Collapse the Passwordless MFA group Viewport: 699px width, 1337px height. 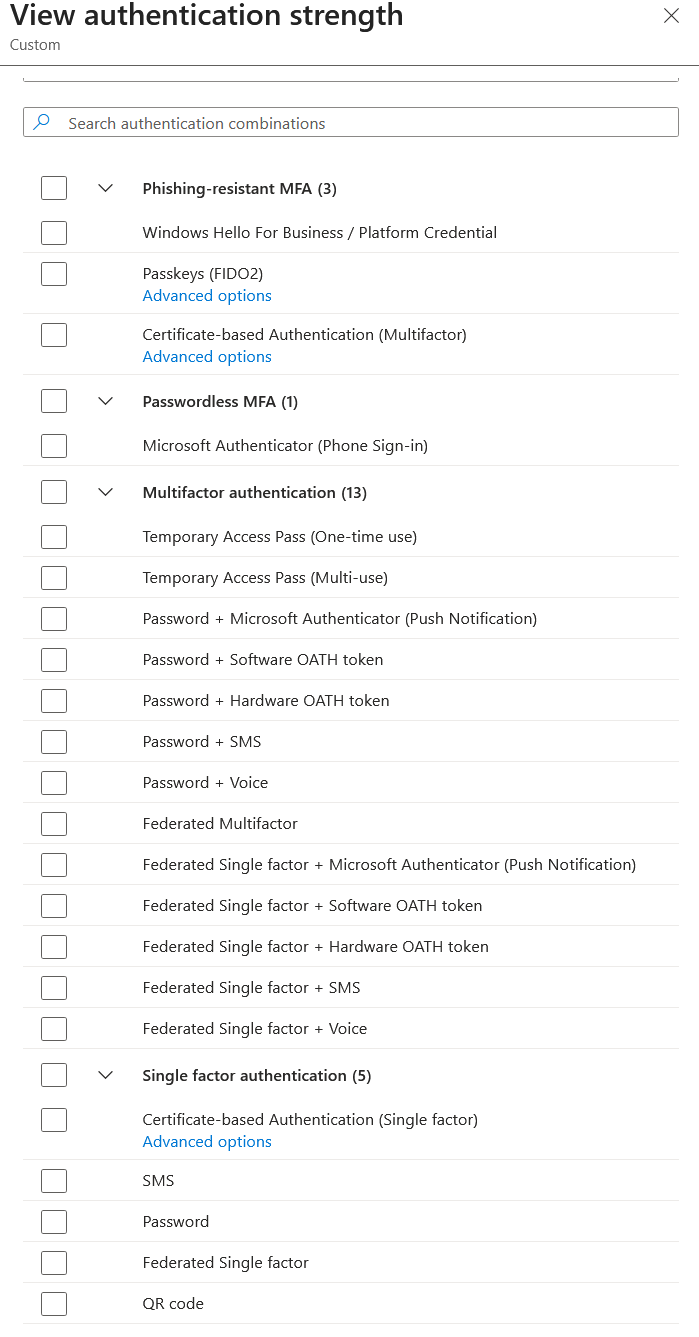(x=106, y=401)
